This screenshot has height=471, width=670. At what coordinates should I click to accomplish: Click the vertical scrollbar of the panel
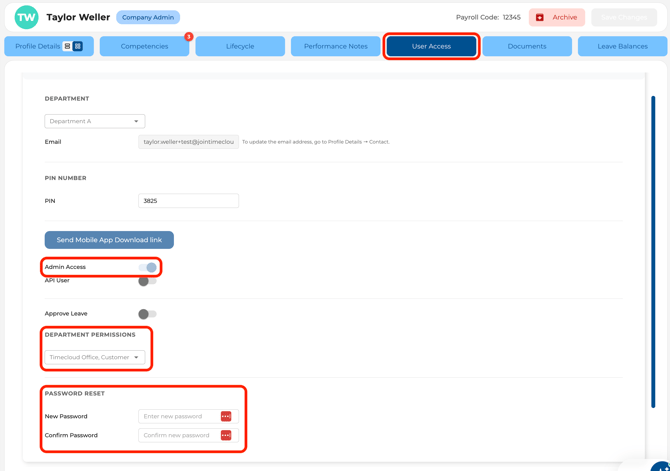click(653, 252)
